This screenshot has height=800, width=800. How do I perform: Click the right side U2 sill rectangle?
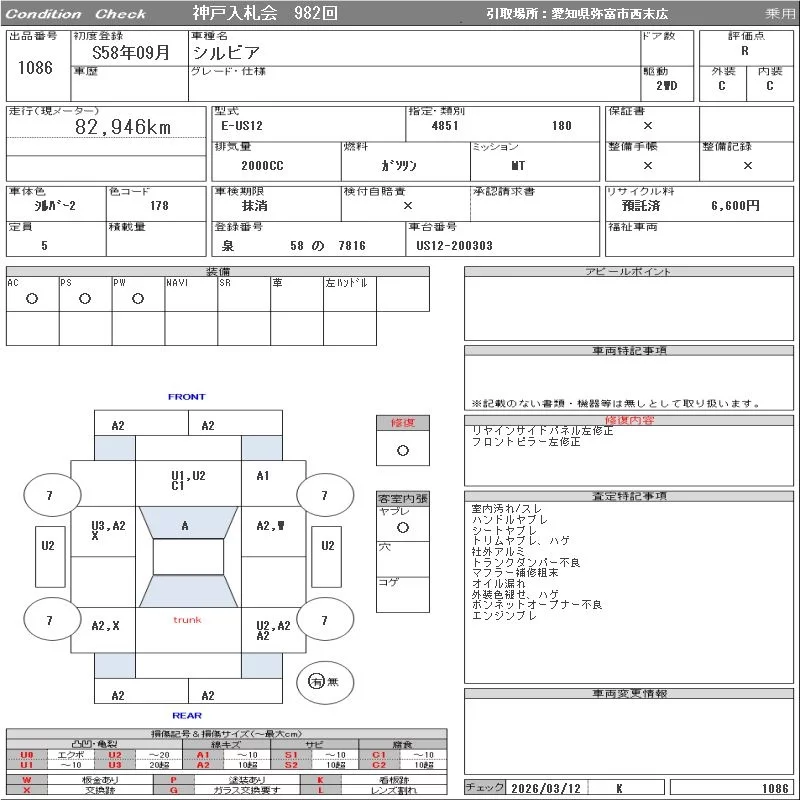pyautogui.click(x=327, y=546)
